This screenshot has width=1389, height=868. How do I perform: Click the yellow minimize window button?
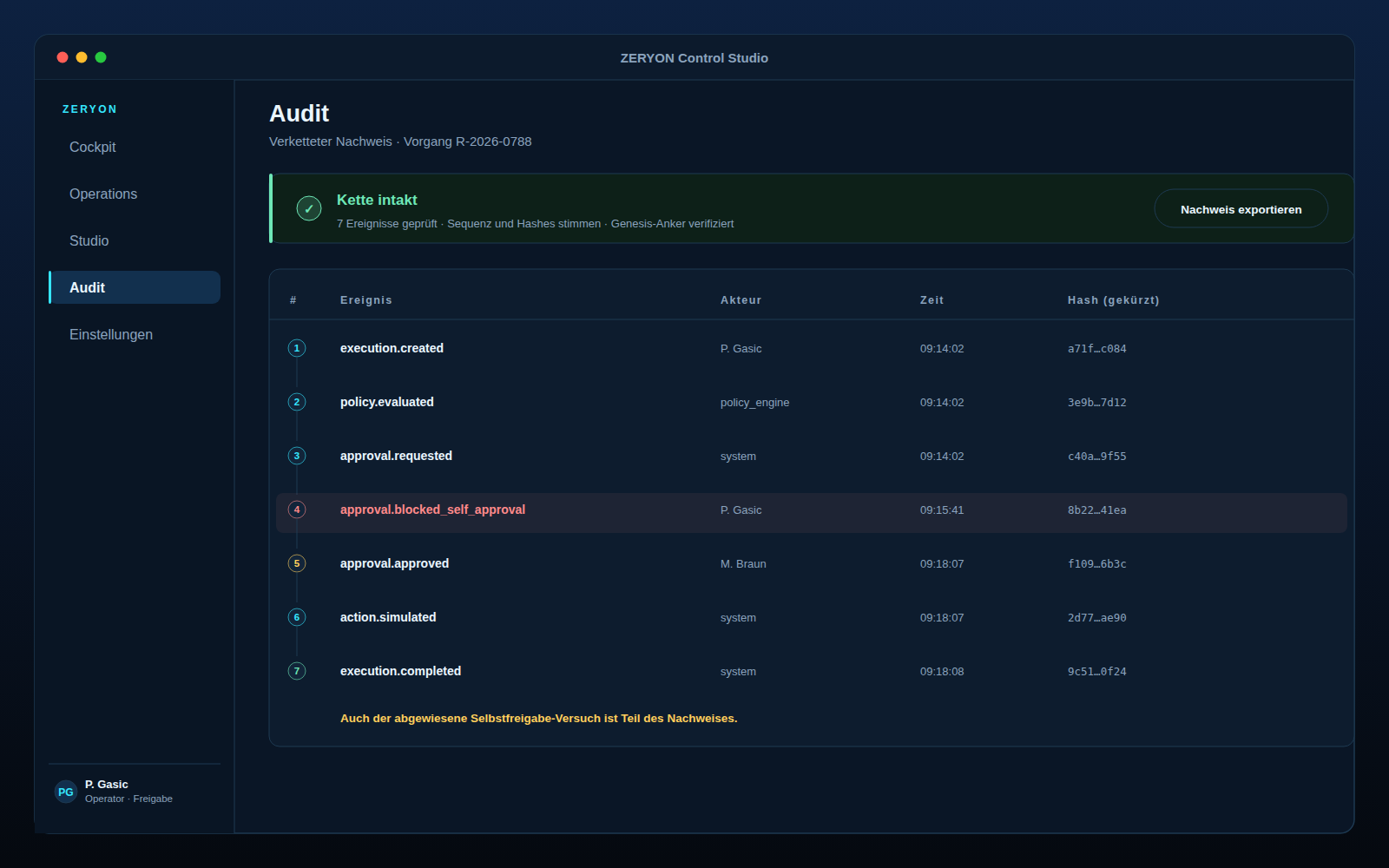click(82, 57)
